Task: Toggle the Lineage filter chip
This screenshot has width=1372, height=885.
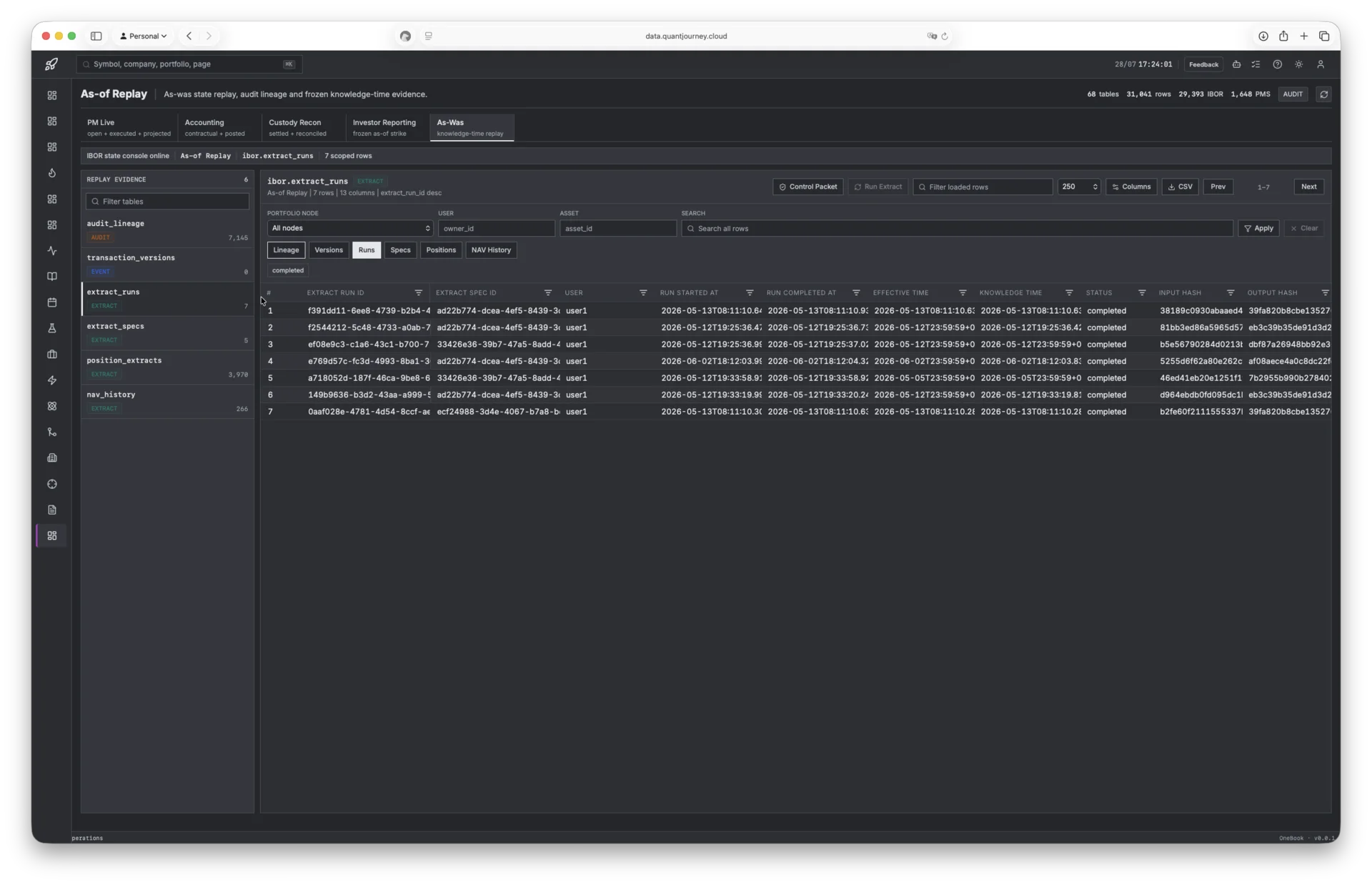Action: (286, 250)
